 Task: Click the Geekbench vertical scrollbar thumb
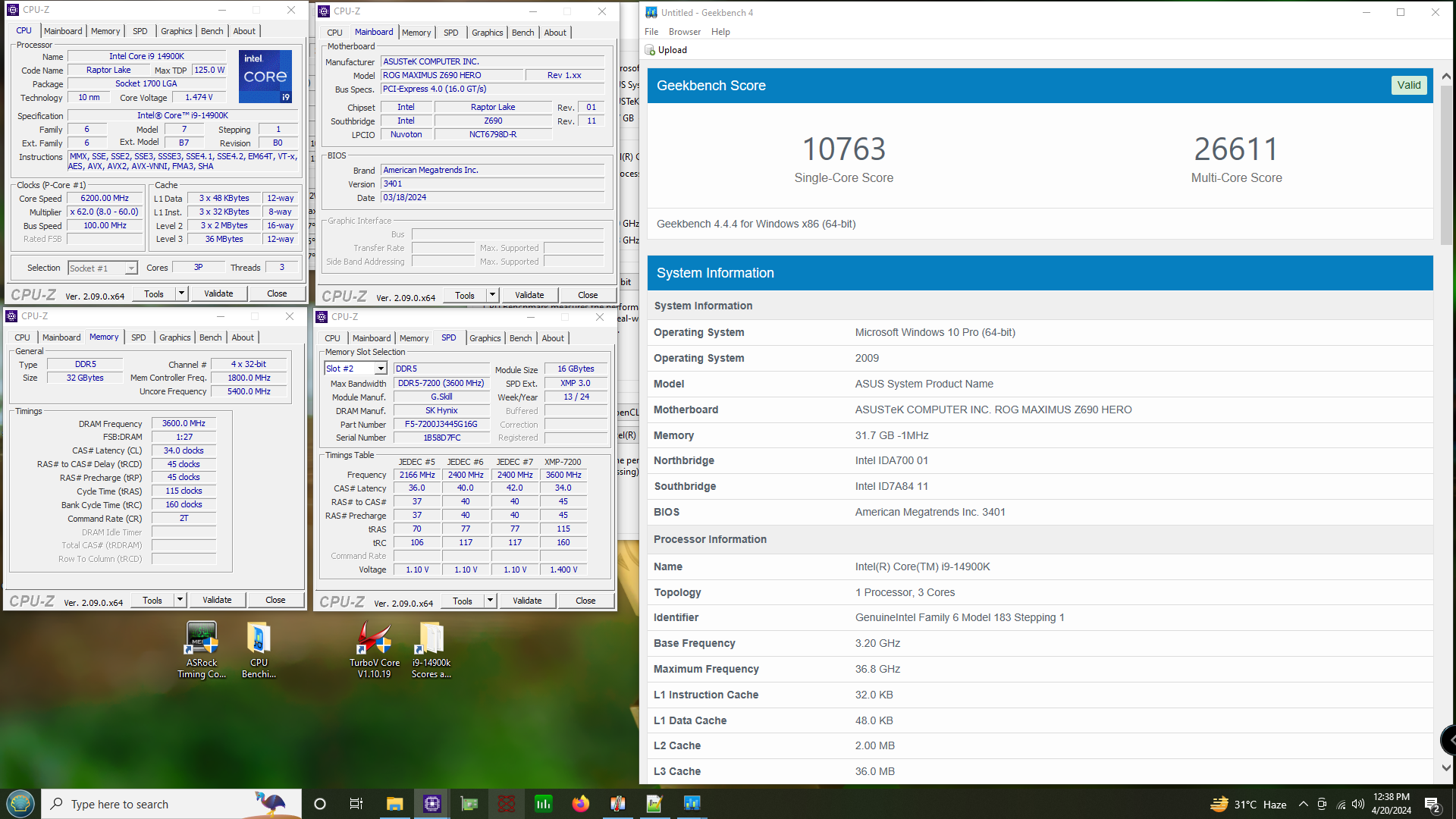(x=1446, y=165)
